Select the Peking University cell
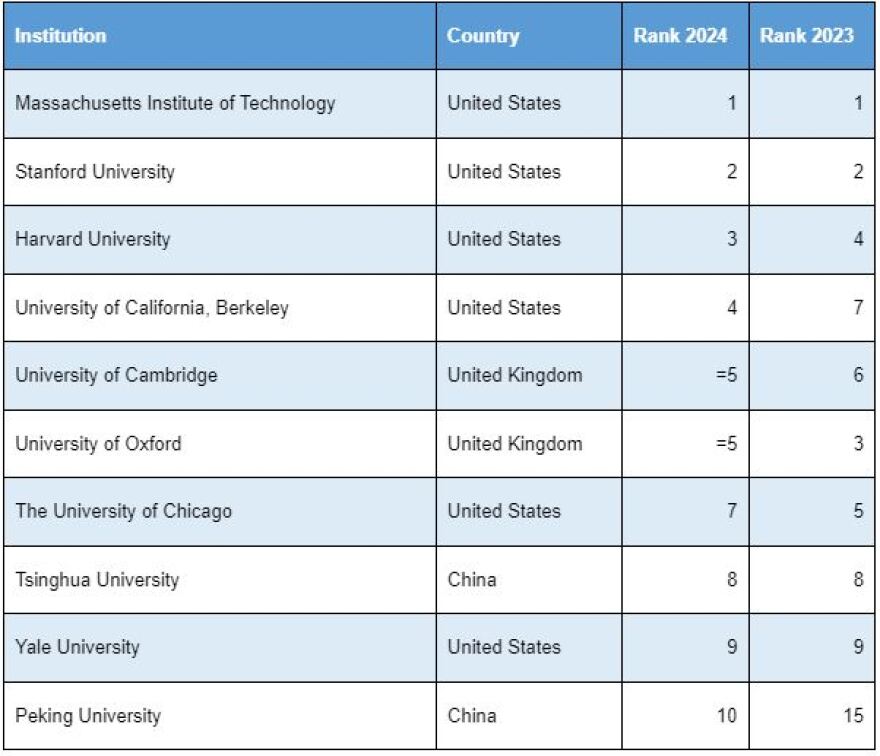 [88, 715]
